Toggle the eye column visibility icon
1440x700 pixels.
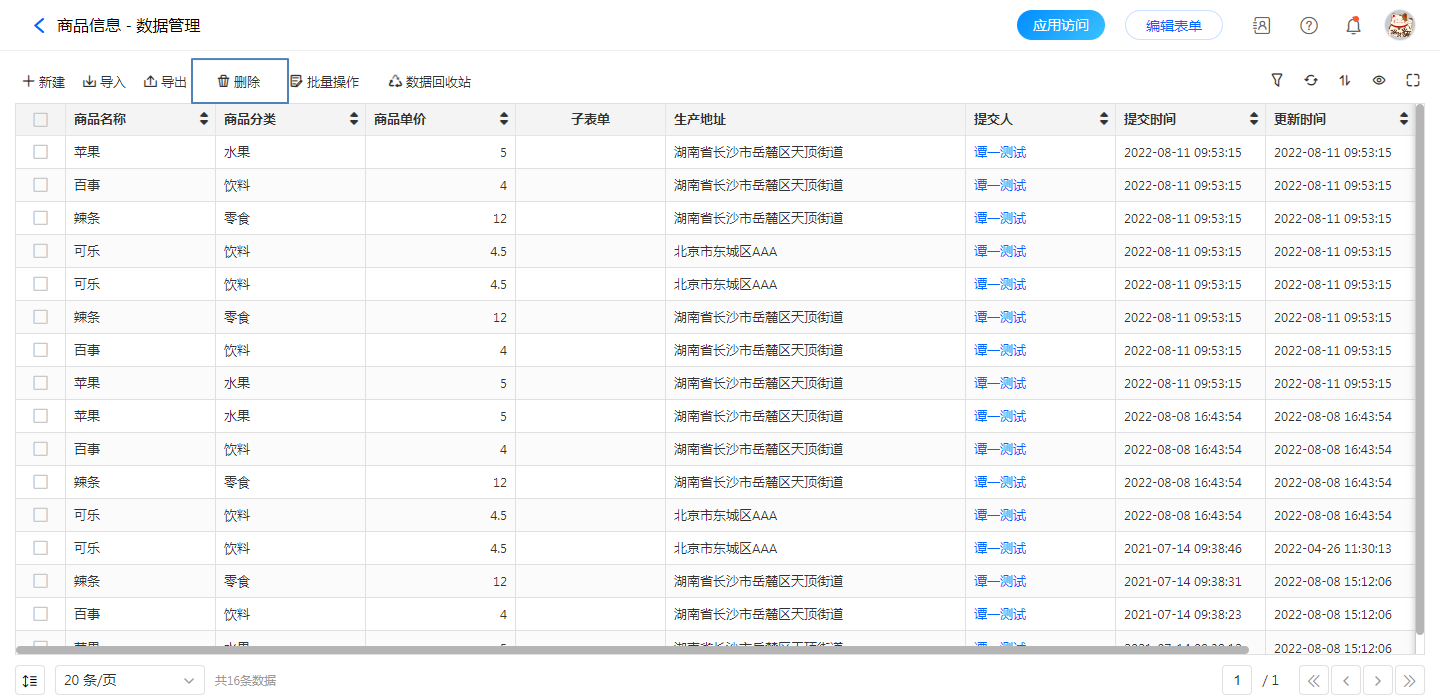(1379, 81)
